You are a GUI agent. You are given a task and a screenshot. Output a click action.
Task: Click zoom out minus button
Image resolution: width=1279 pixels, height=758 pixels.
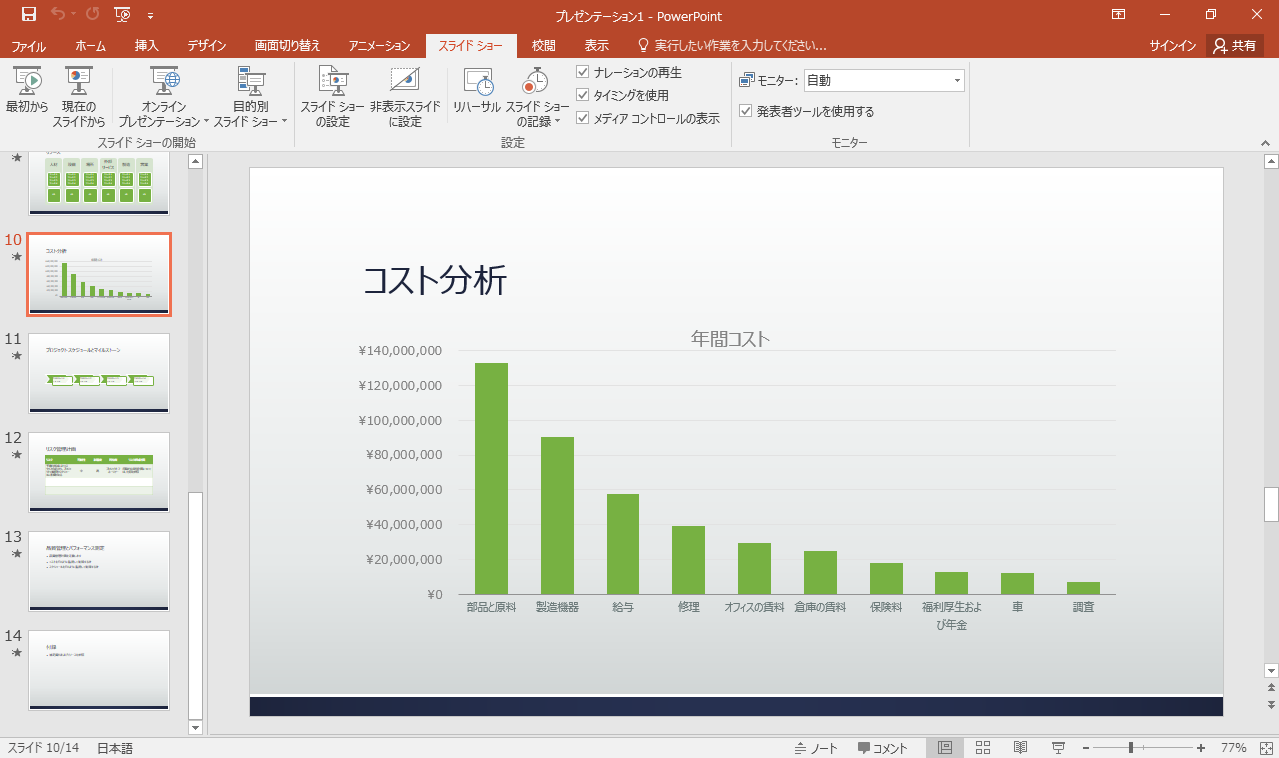click(1086, 748)
